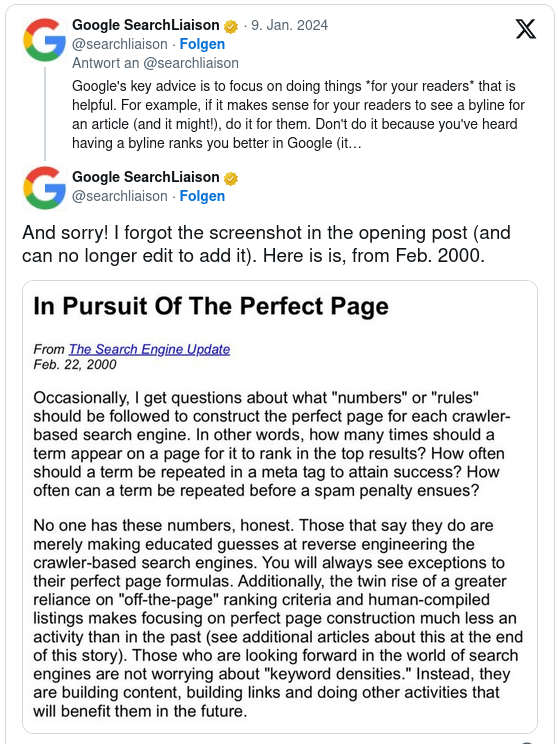Image resolution: width=558 pixels, height=744 pixels.
Task: Open the attached article screenshot image
Action: click(x=280, y=507)
